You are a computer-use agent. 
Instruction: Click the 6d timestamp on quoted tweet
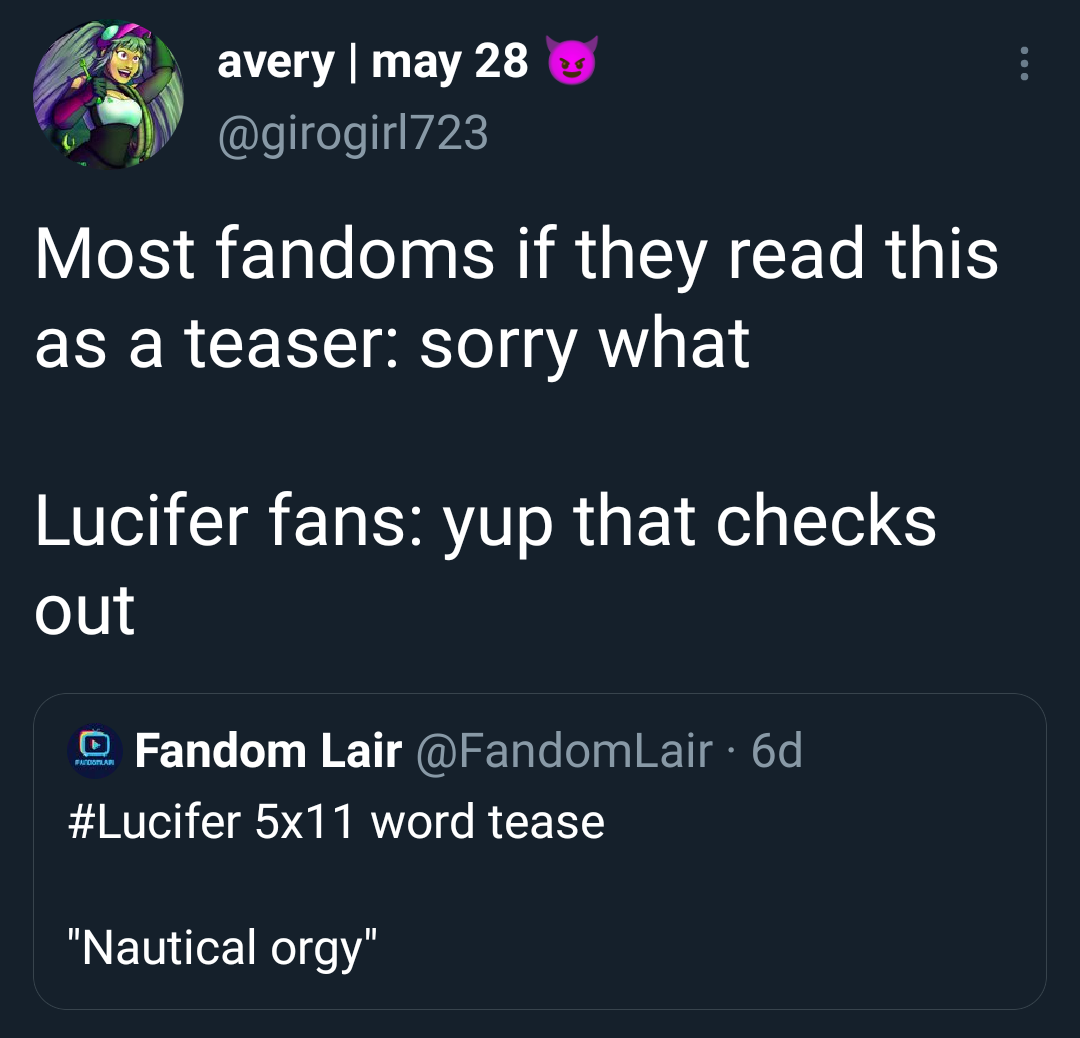coord(777,751)
